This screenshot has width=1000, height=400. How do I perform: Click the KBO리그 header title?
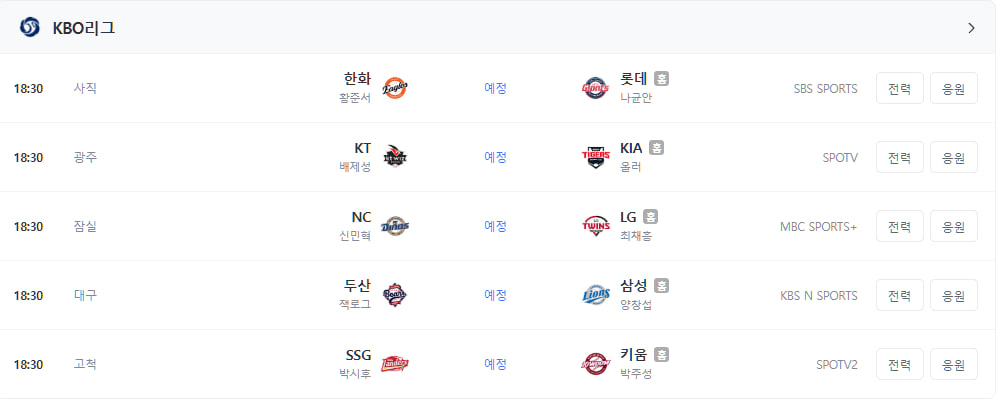pyautogui.click(x=84, y=28)
